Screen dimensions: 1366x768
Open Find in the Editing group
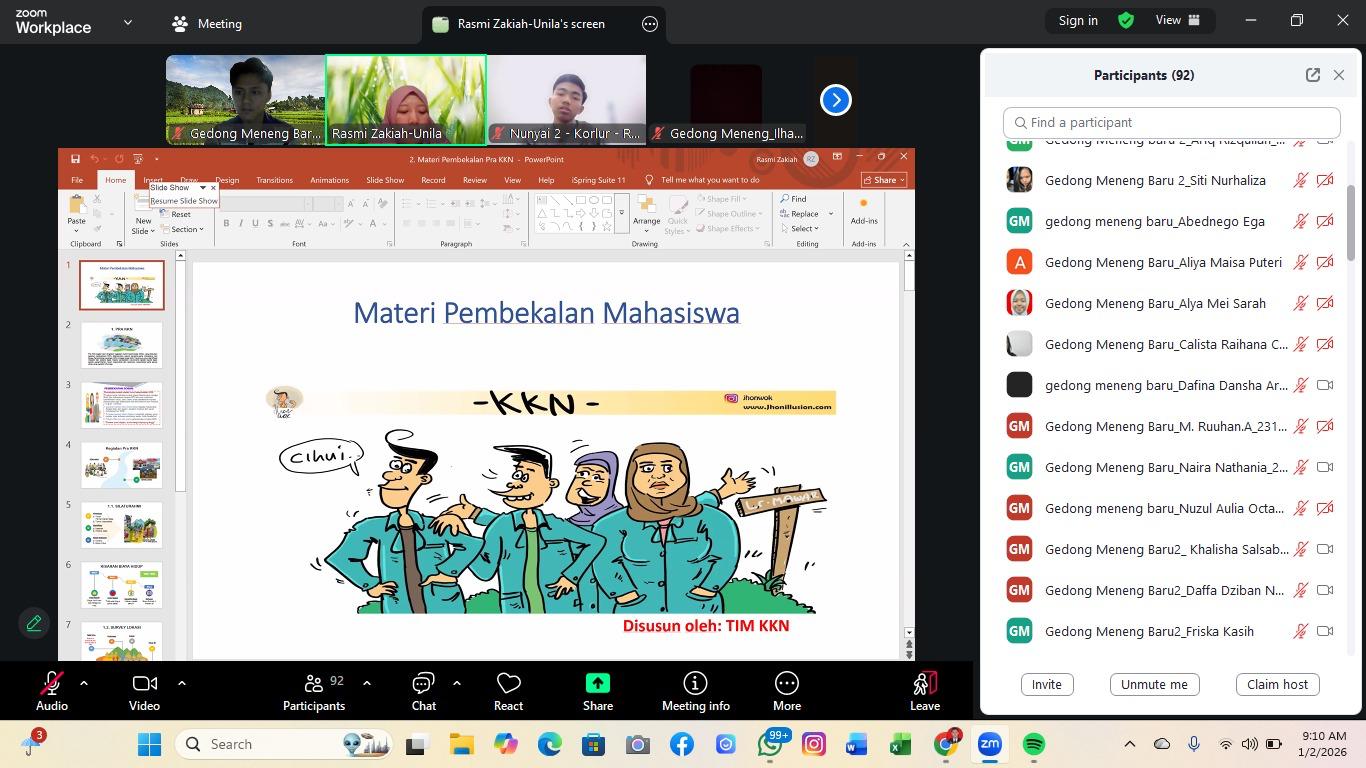795,199
